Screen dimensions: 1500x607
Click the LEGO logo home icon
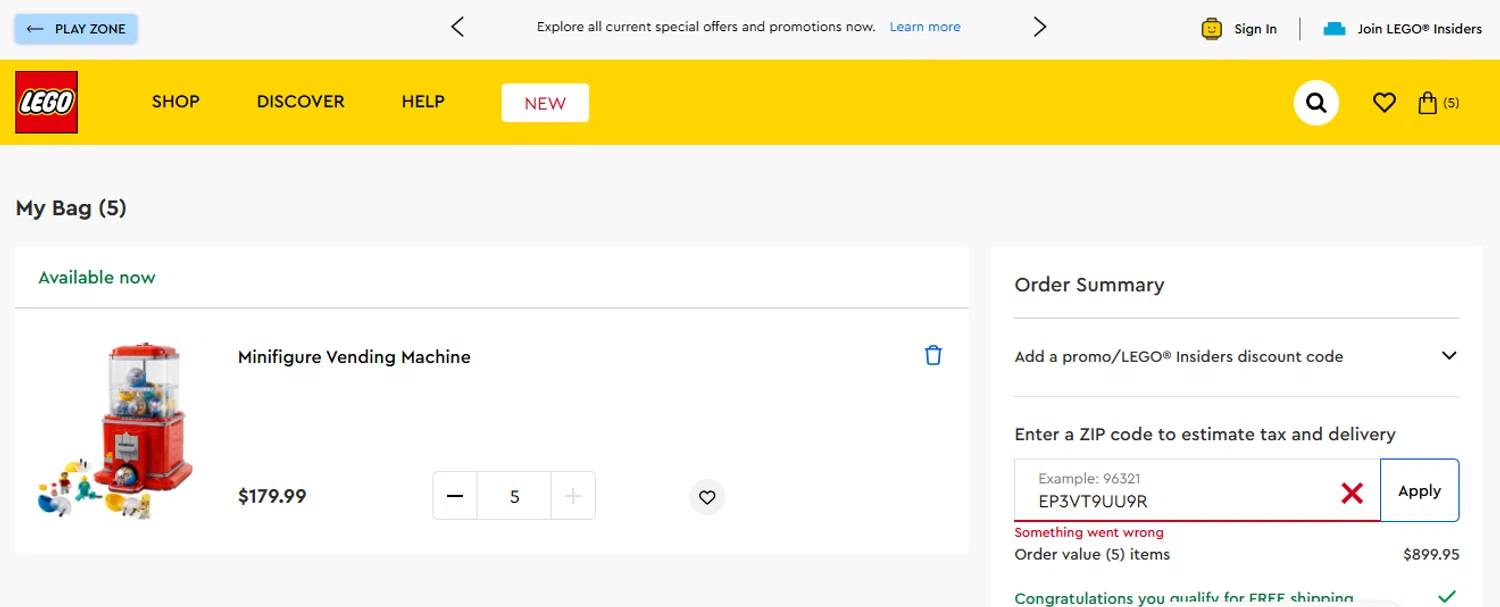[x=46, y=102]
